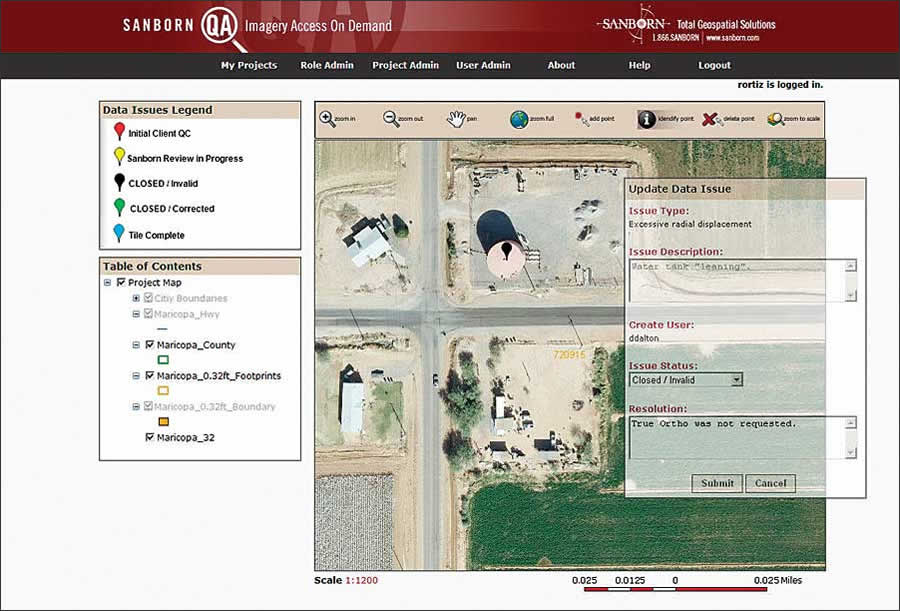The height and width of the screenshot is (611, 900).
Task: Toggle the Maricopa_Hwy layer checkbox
Action: pos(149,314)
